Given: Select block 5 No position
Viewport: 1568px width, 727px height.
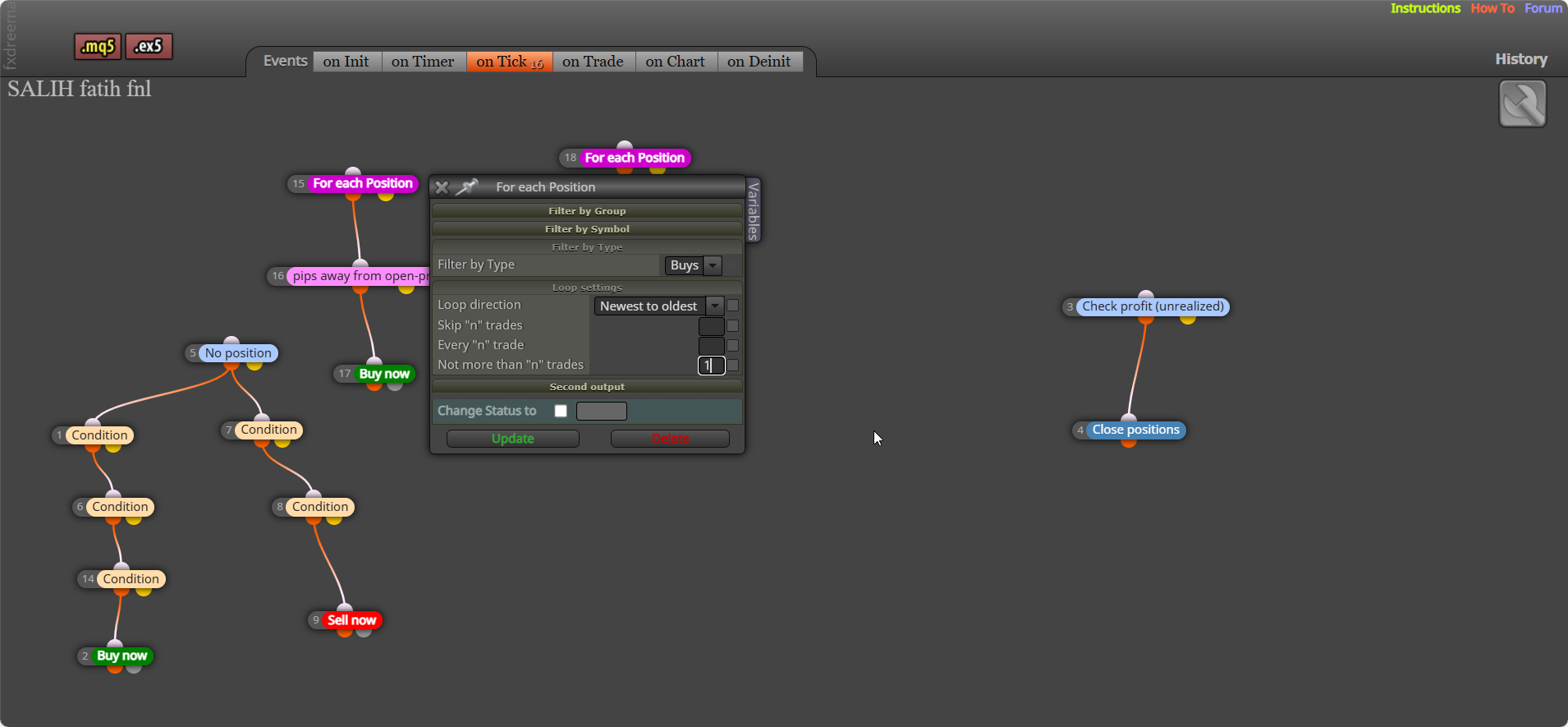Looking at the screenshot, I should [x=238, y=353].
